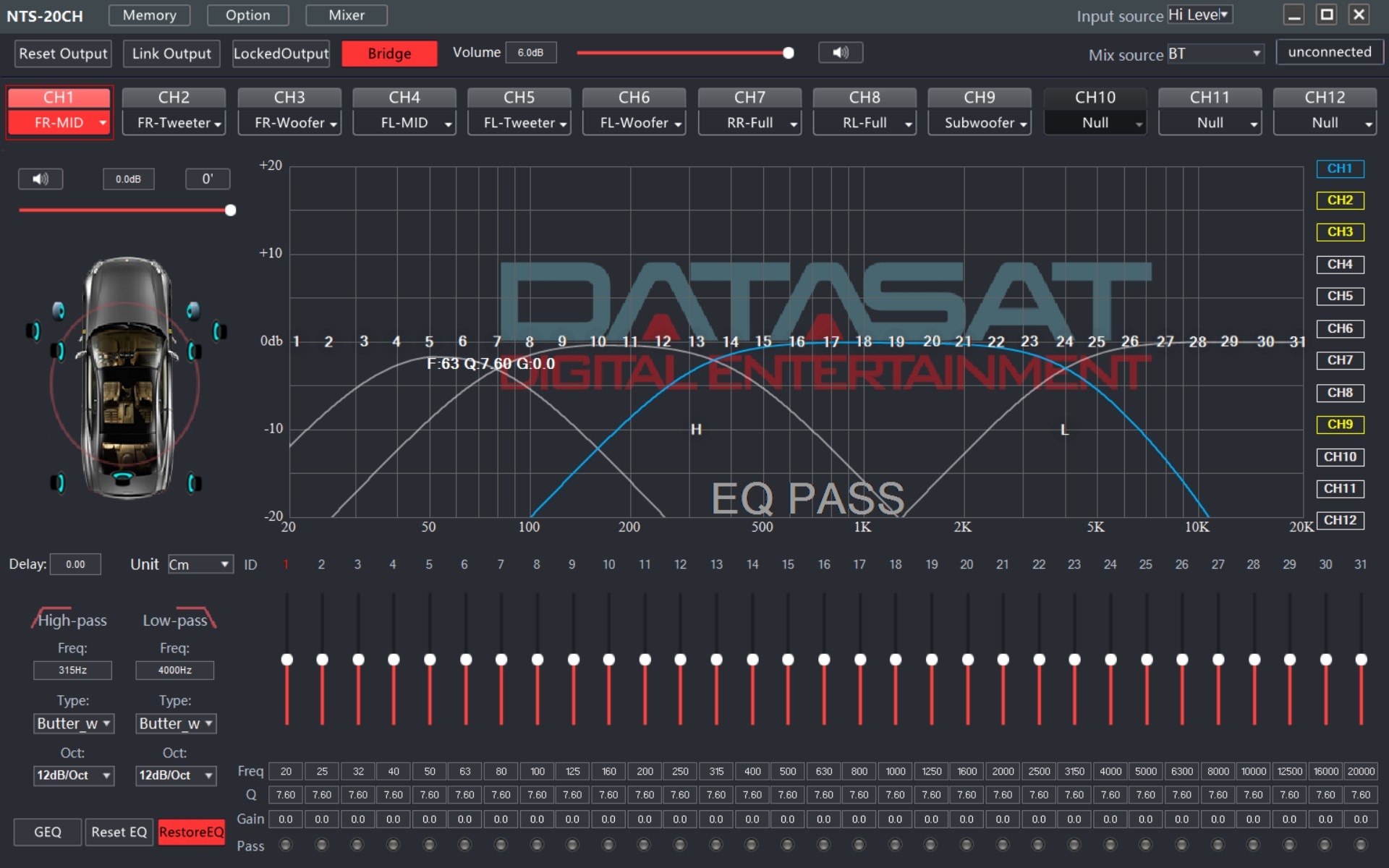The image size is (1389, 868).
Task: Mute CH1 channel speaker icon
Action: pos(41,179)
